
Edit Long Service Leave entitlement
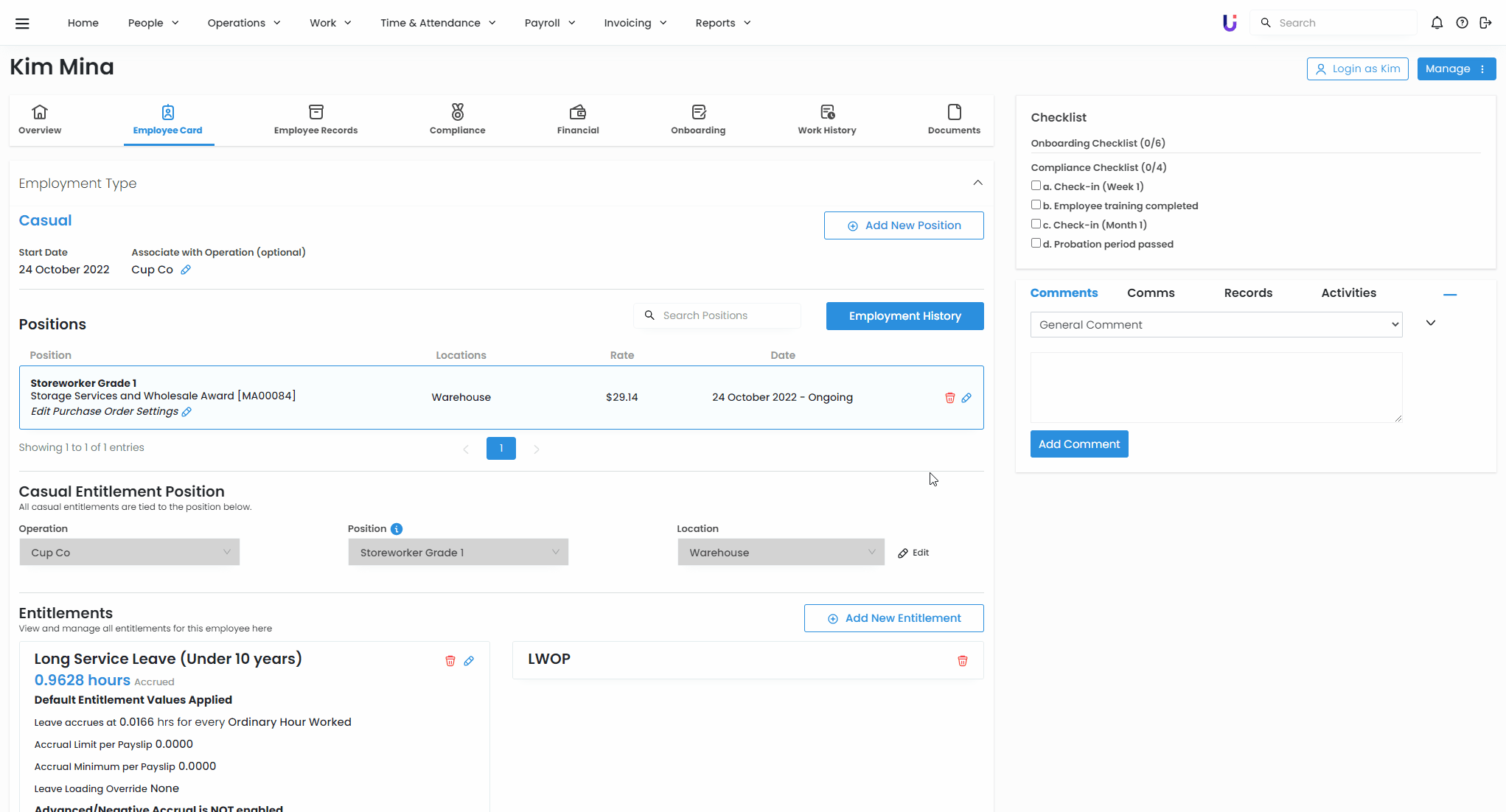469,661
